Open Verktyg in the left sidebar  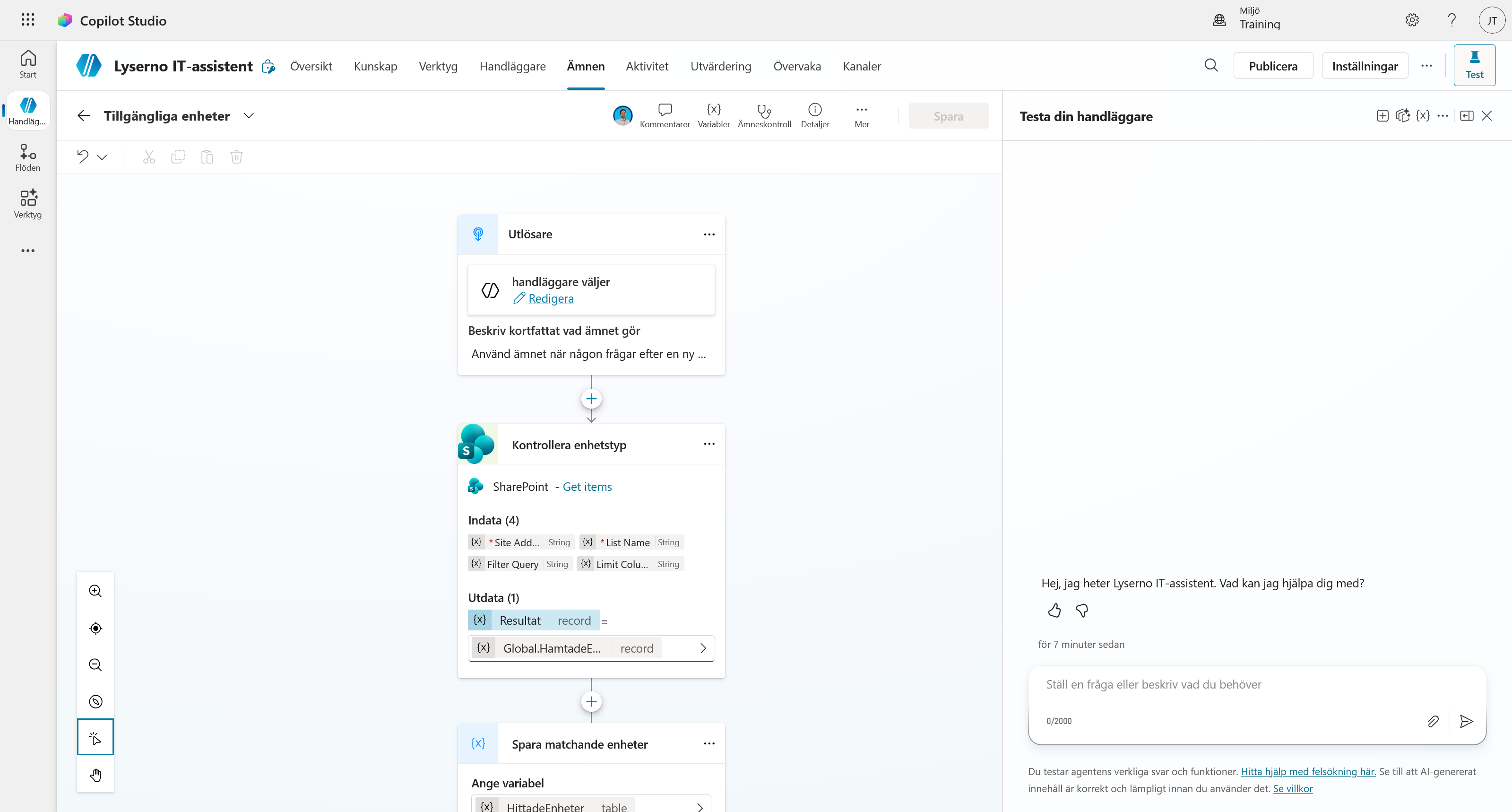(27, 204)
